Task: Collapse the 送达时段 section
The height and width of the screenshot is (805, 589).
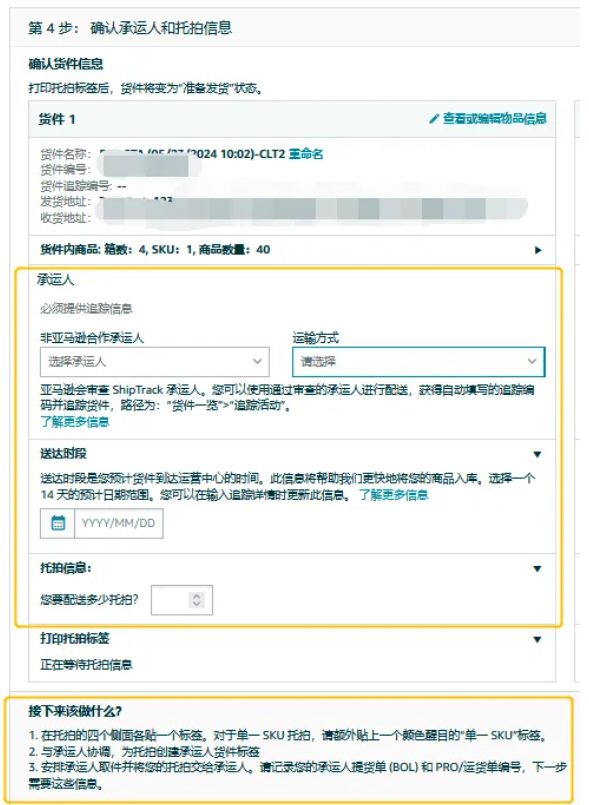Action: [537, 454]
